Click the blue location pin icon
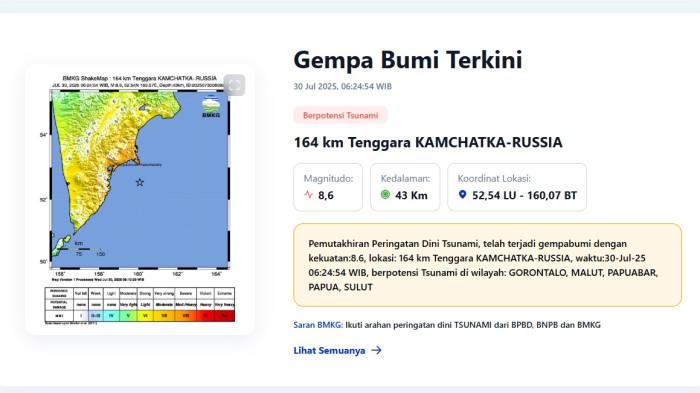 pos(462,195)
